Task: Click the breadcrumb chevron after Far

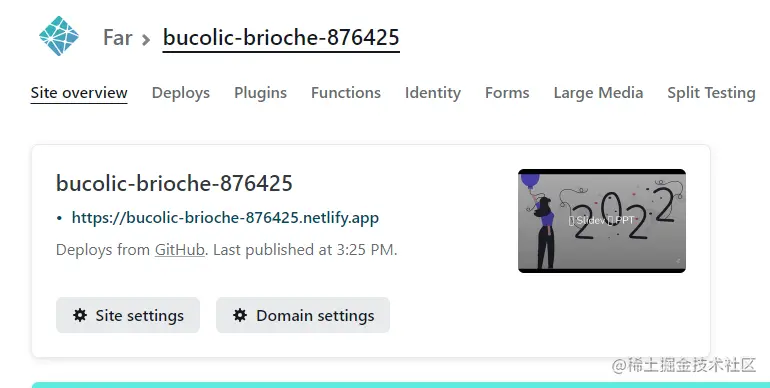Action: pos(146,39)
